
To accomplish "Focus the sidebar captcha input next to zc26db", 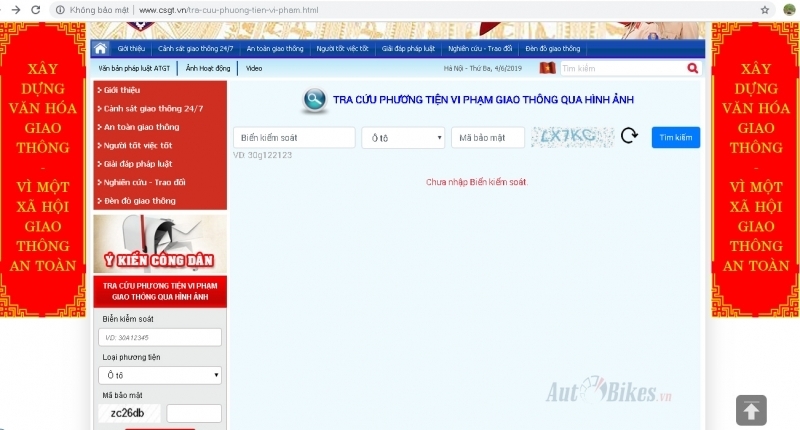I will 194,413.
